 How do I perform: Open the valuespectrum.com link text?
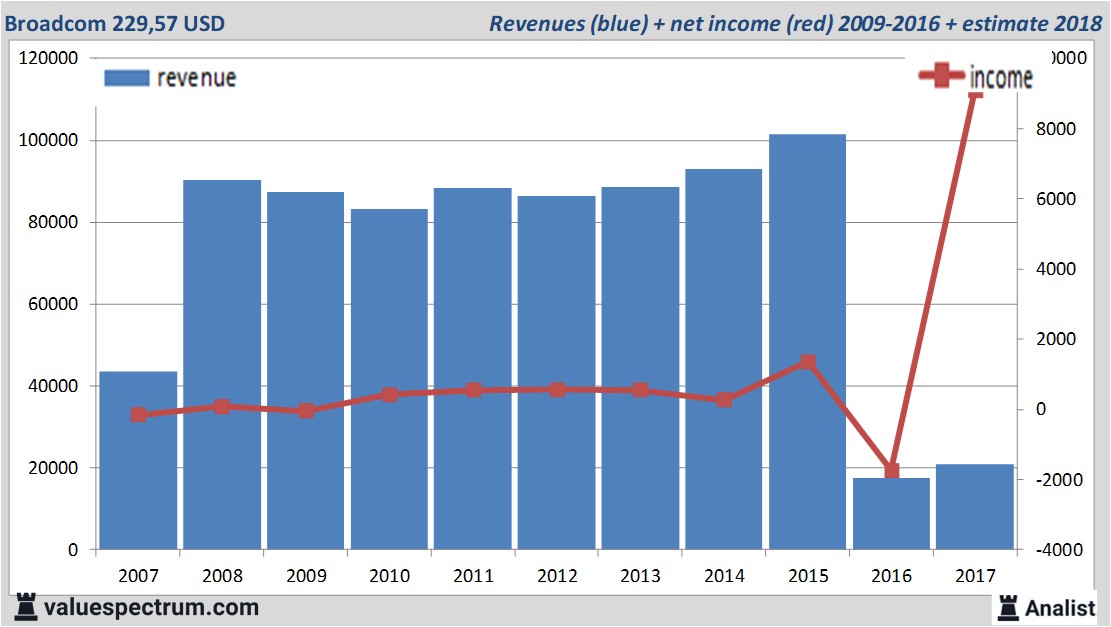coord(151,607)
